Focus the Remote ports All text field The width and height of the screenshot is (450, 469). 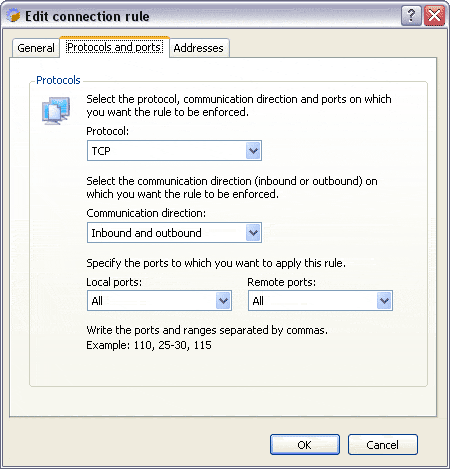tap(313, 301)
